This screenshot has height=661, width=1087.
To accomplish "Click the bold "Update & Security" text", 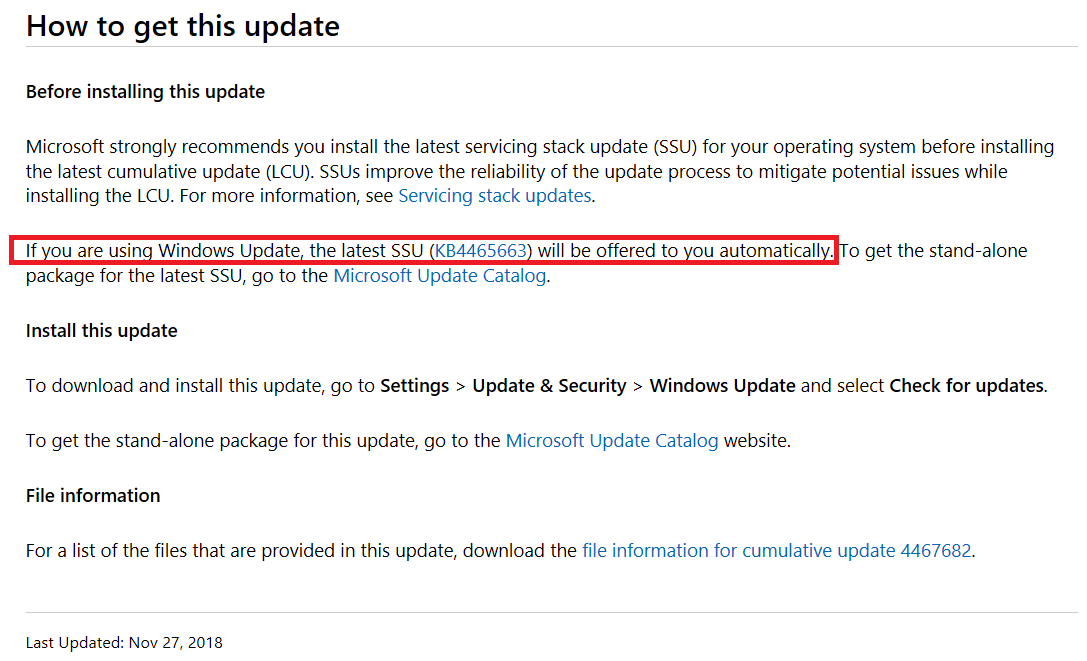I will [549, 386].
